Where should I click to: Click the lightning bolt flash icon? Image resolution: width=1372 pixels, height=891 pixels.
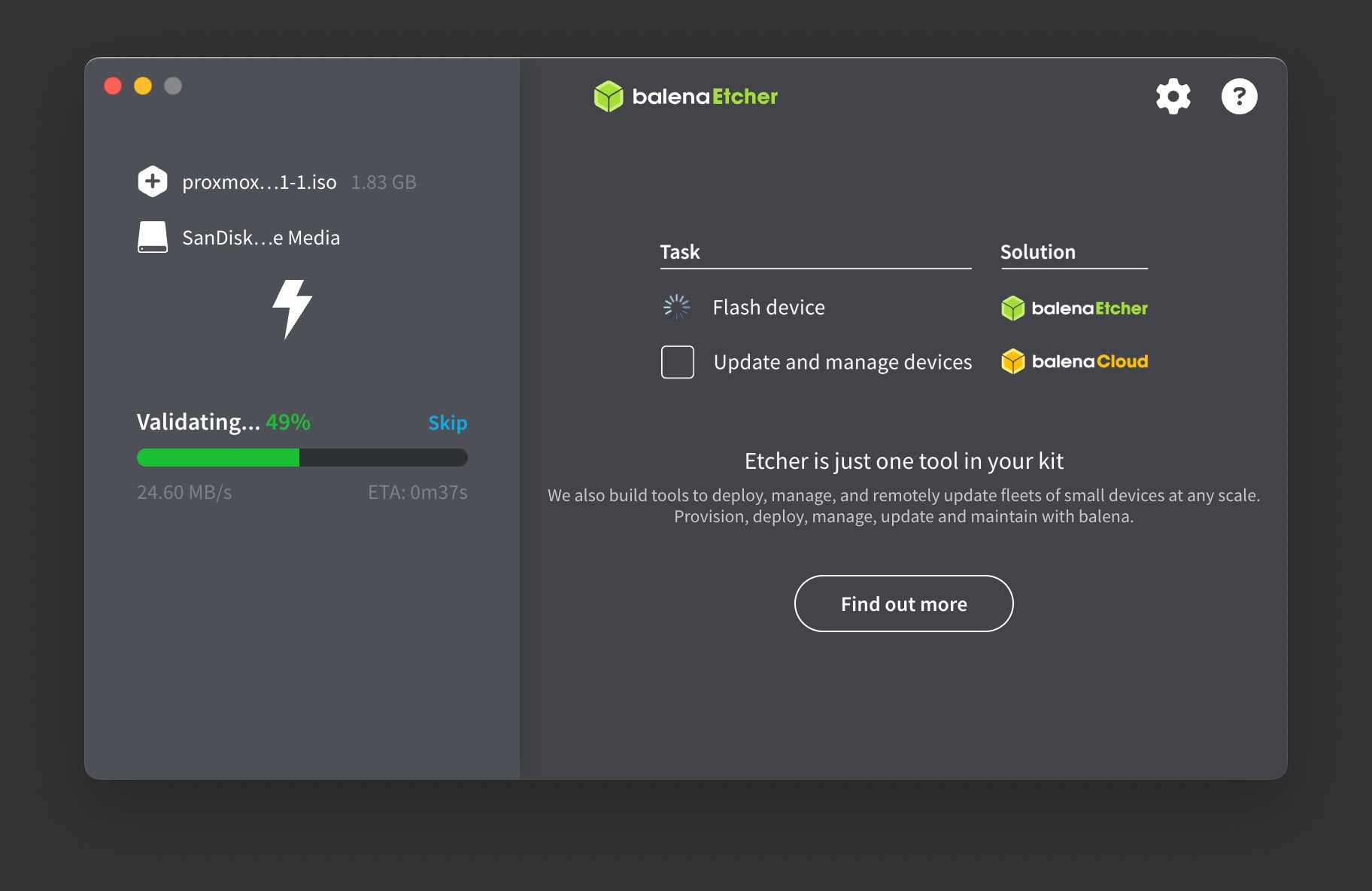292,309
